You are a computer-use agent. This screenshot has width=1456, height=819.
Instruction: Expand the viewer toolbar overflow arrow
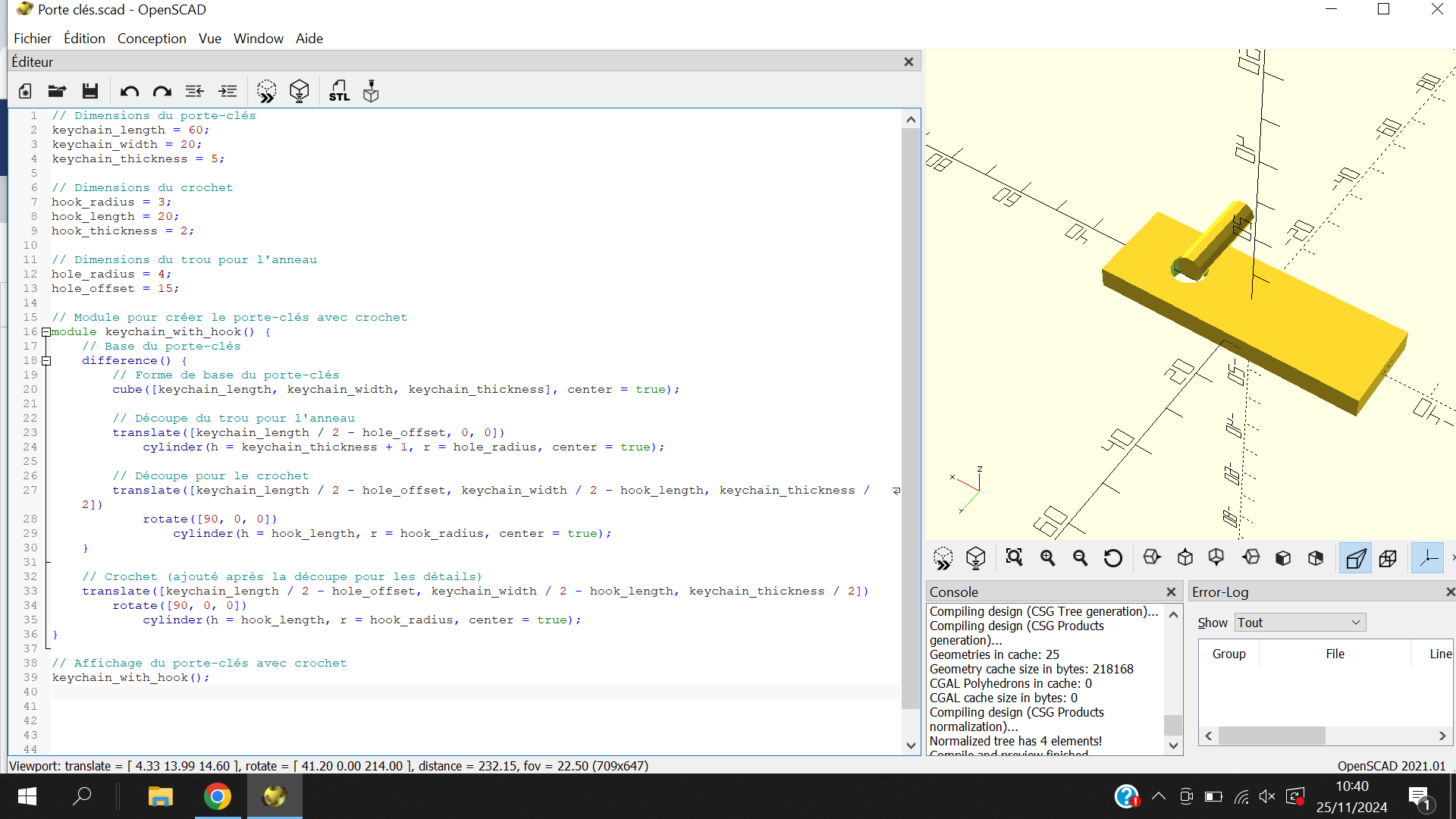1452,558
